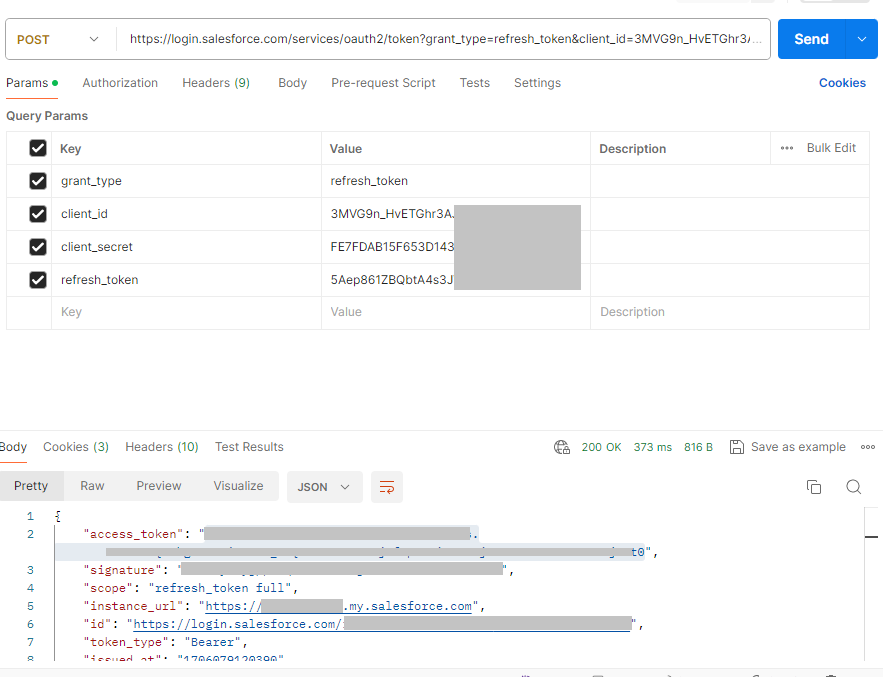
Task: Switch to Preview response view
Action: 159,486
